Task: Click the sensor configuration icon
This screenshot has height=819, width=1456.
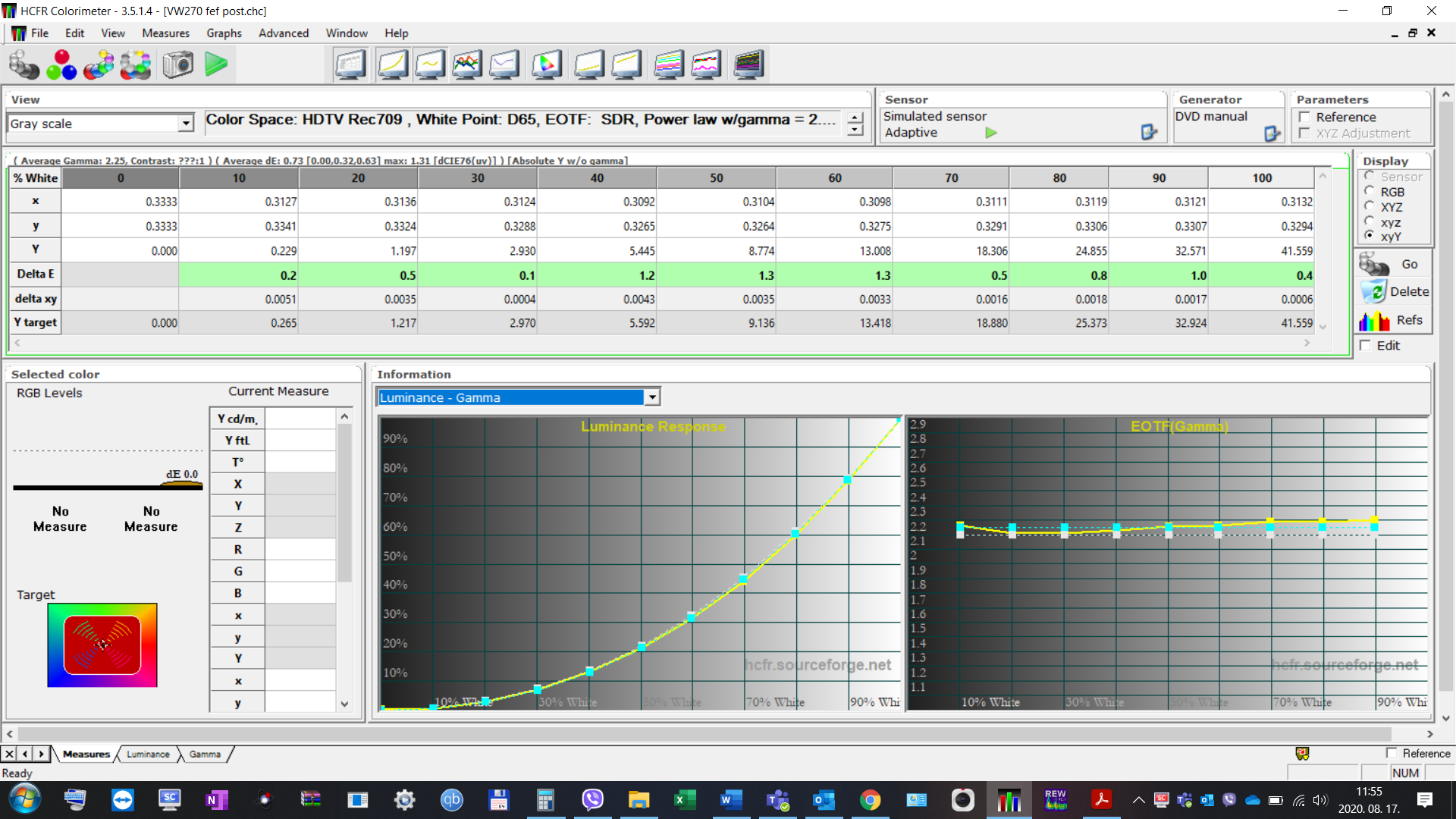Action: coord(1149,133)
